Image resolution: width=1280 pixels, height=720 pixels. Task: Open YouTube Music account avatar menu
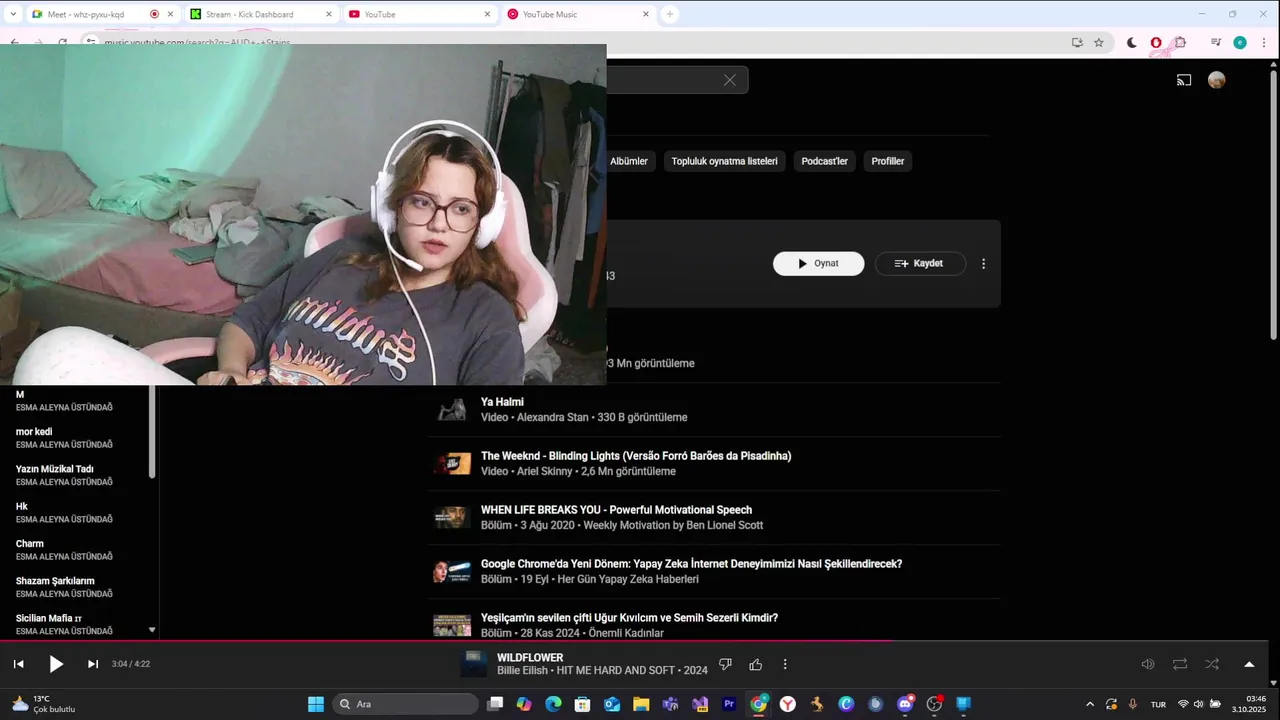(x=1217, y=80)
